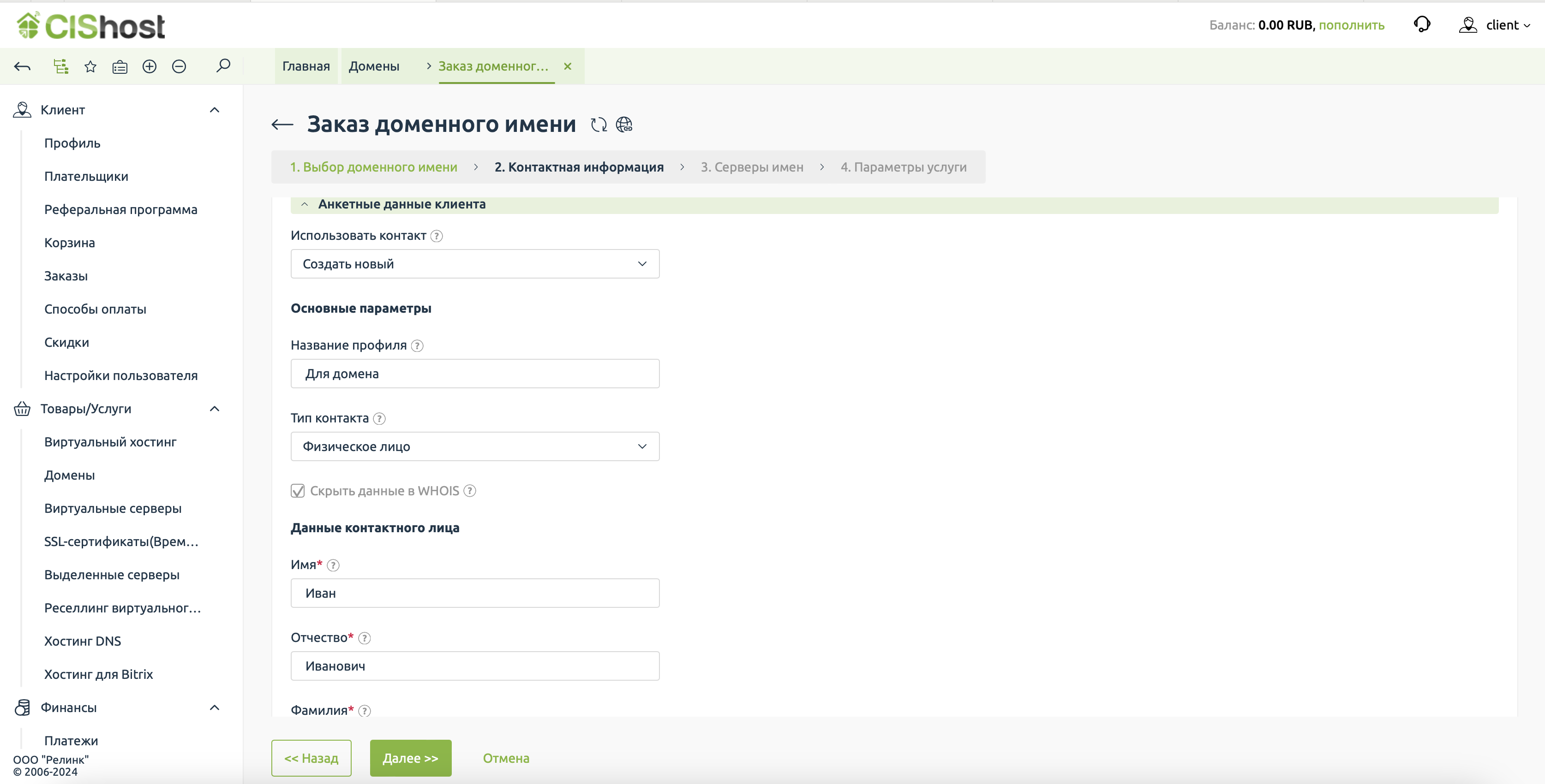Click the пополнить balance link
The width and height of the screenshot is (1545, 784).
pos(1351,25)
